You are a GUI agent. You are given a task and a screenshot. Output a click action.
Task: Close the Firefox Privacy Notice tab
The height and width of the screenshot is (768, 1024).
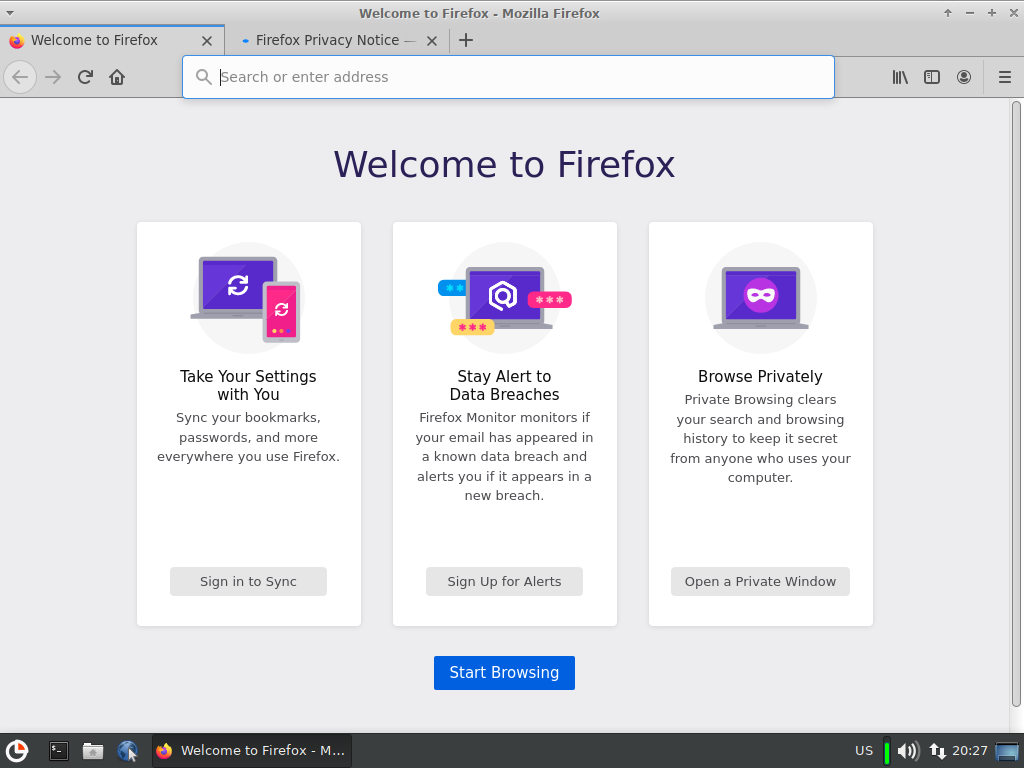[432, 41]
